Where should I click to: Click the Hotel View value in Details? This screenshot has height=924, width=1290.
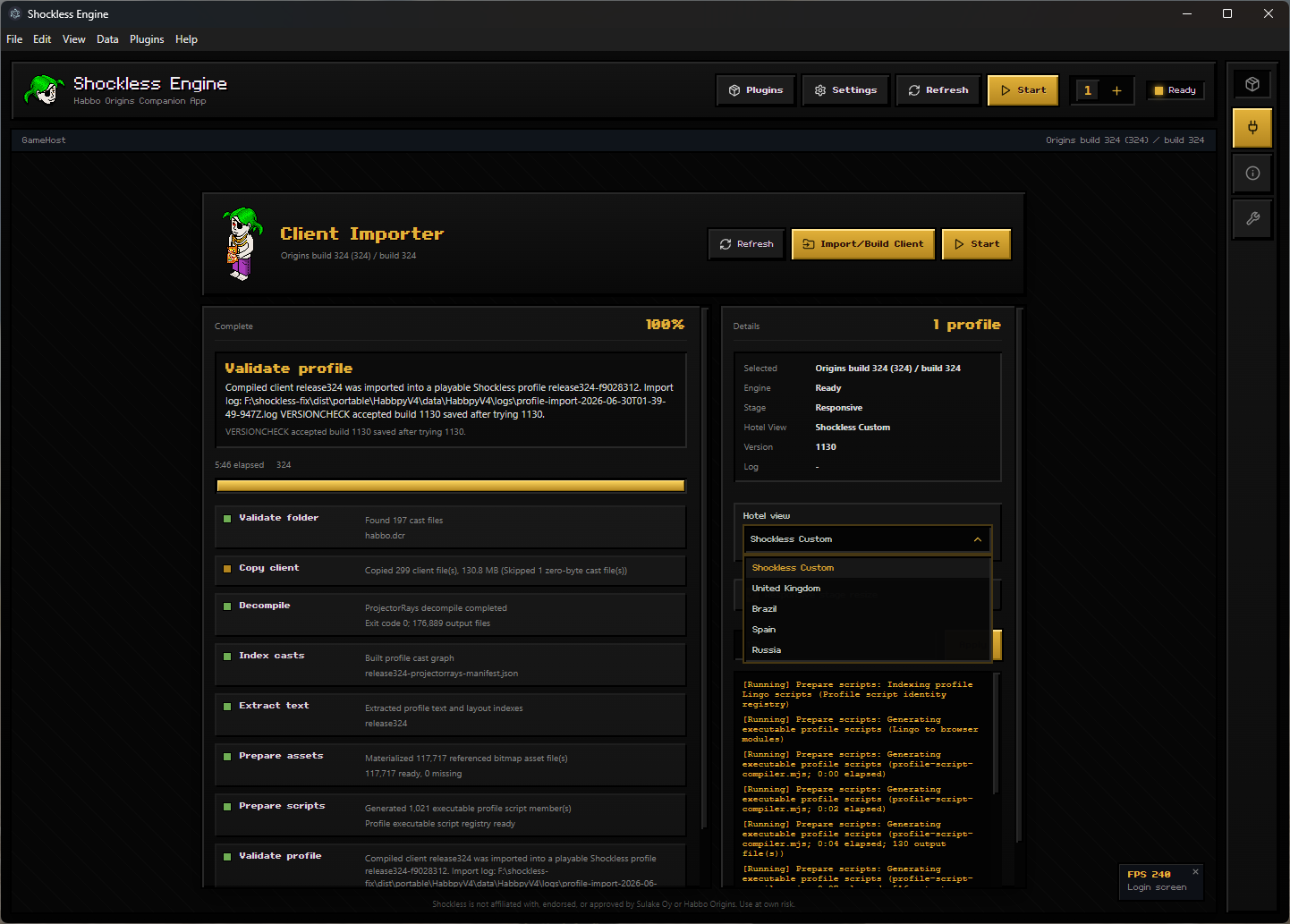tap(853, 428)
